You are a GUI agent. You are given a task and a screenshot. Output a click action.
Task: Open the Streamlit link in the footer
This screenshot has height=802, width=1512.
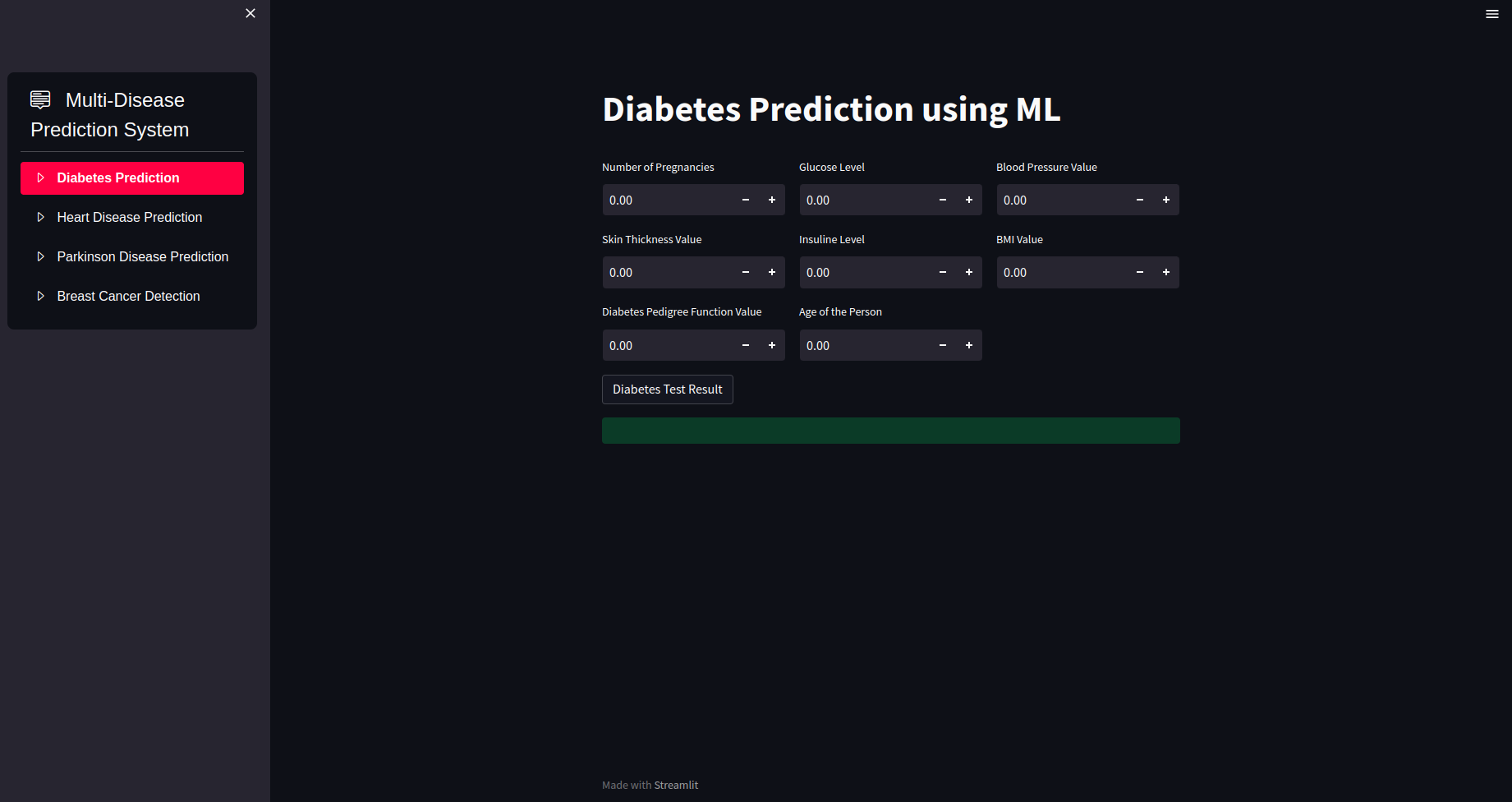coord(676,785)
